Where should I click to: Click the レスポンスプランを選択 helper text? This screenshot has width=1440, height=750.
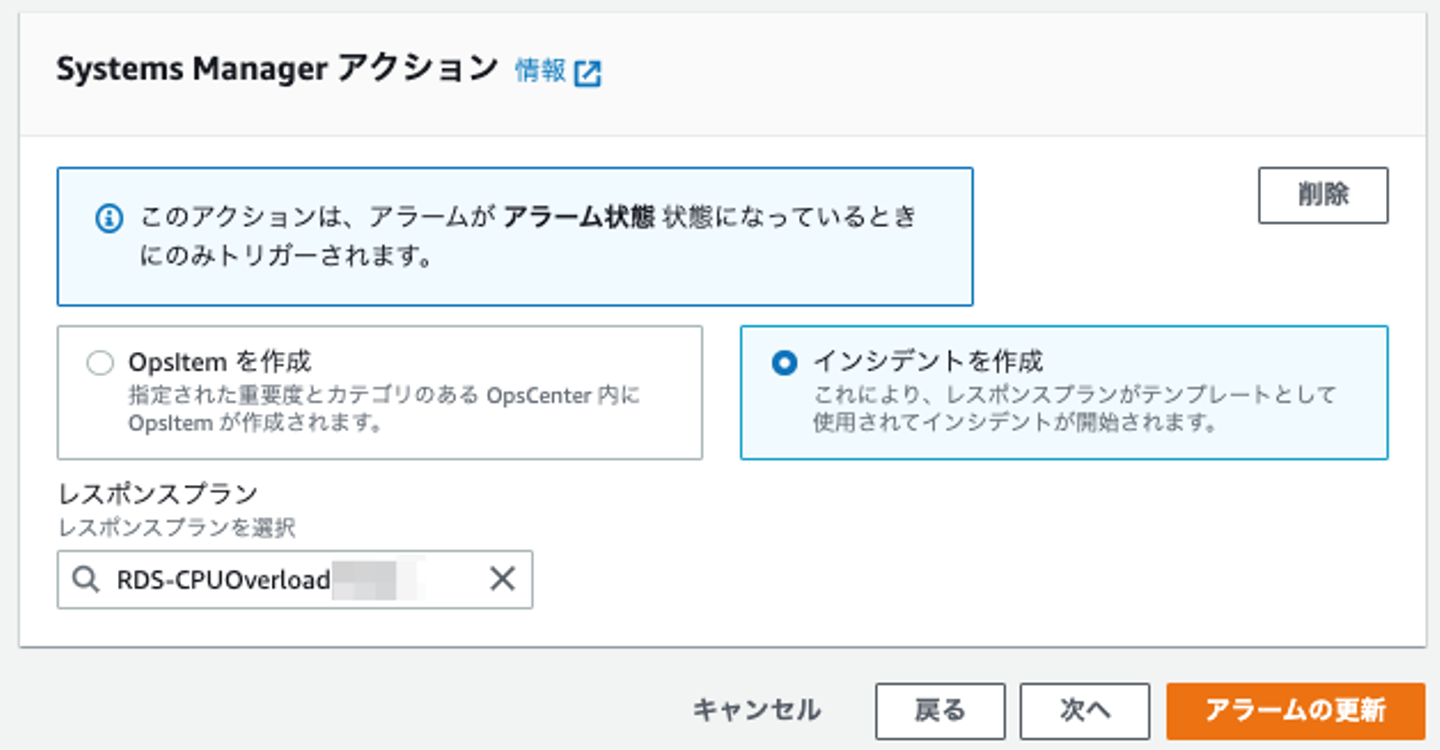coord(177,526)
